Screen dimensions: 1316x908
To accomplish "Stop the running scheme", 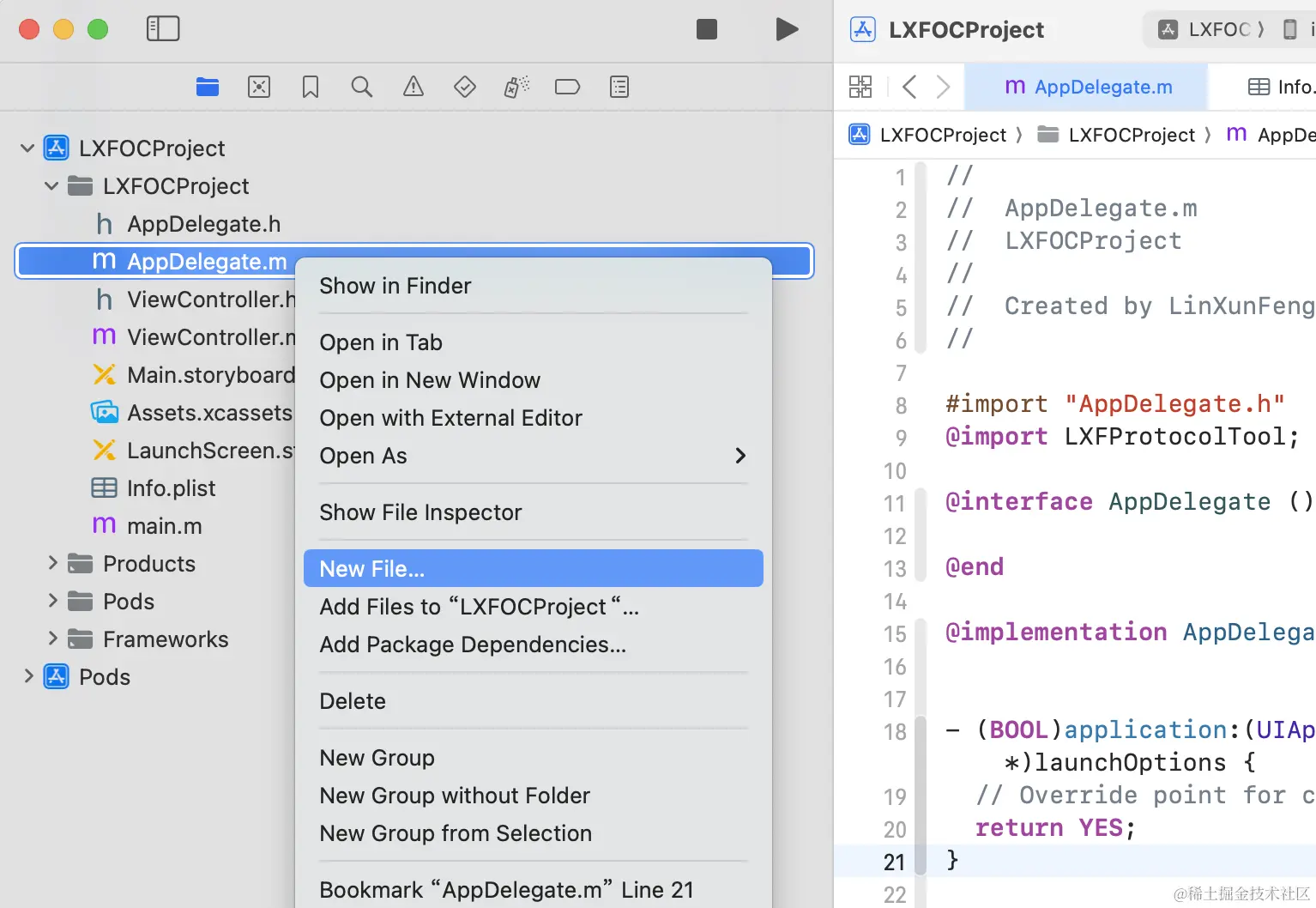I will coord(707,29).
